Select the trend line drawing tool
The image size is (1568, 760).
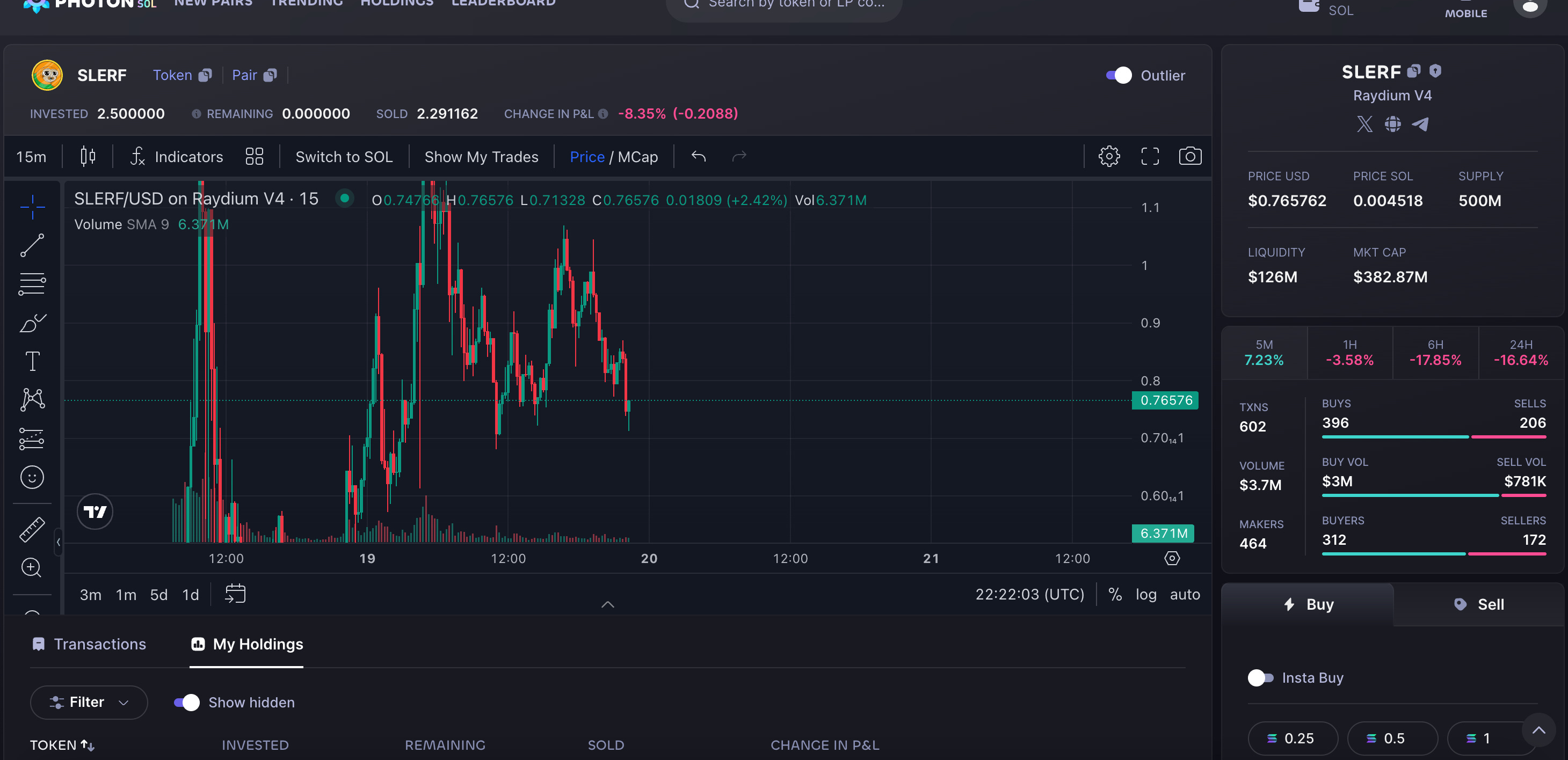[x=32, y=245]
